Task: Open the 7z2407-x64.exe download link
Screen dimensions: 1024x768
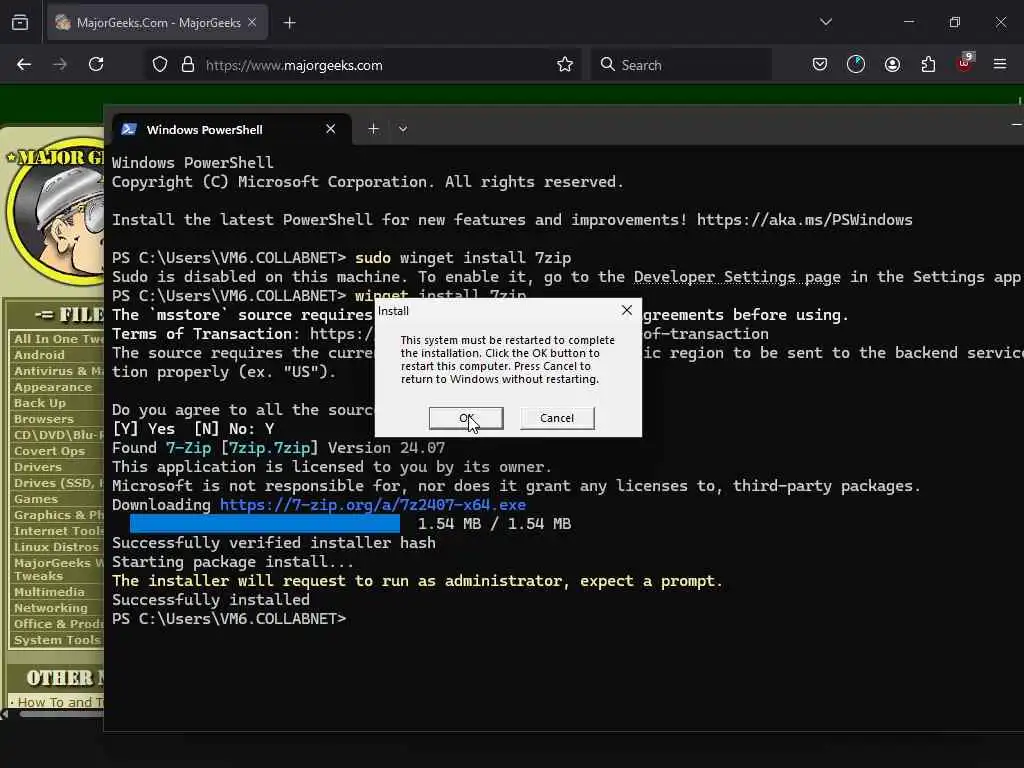Action: [x=373, y=505]
